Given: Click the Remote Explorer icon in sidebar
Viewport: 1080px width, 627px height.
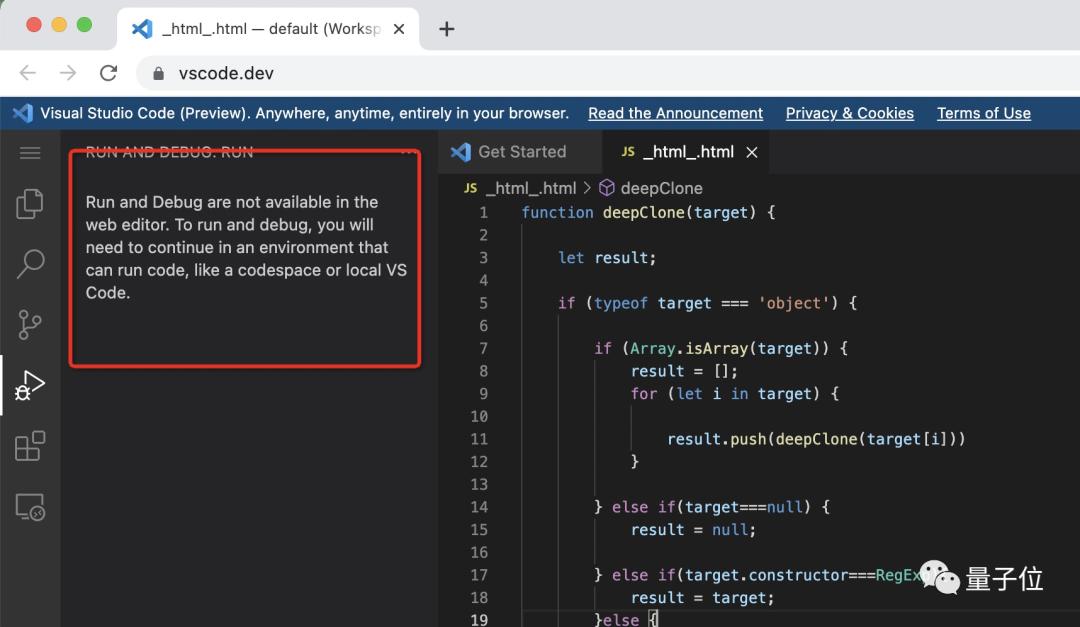Looking at the screenshot, I should tap(30, 508).
